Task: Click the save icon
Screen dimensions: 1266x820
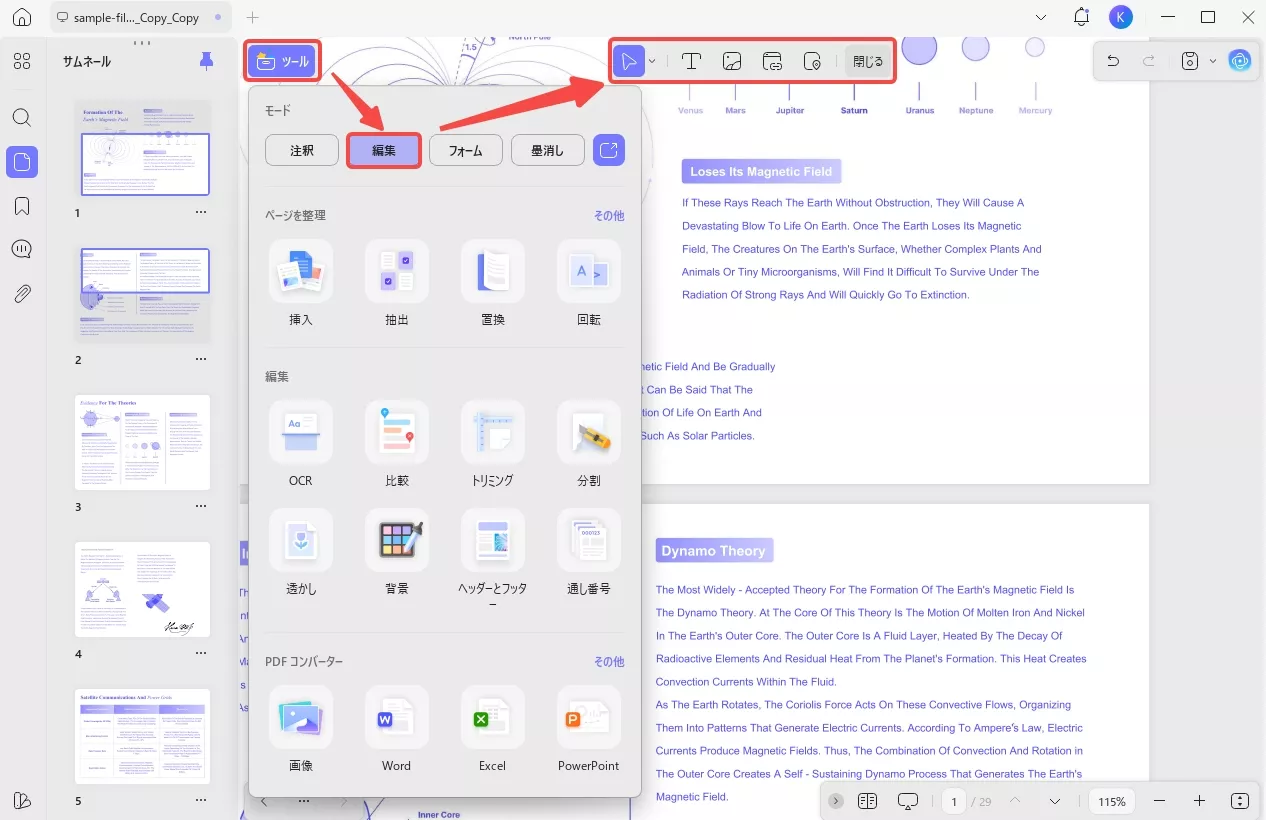Action: coord(1190,61)
